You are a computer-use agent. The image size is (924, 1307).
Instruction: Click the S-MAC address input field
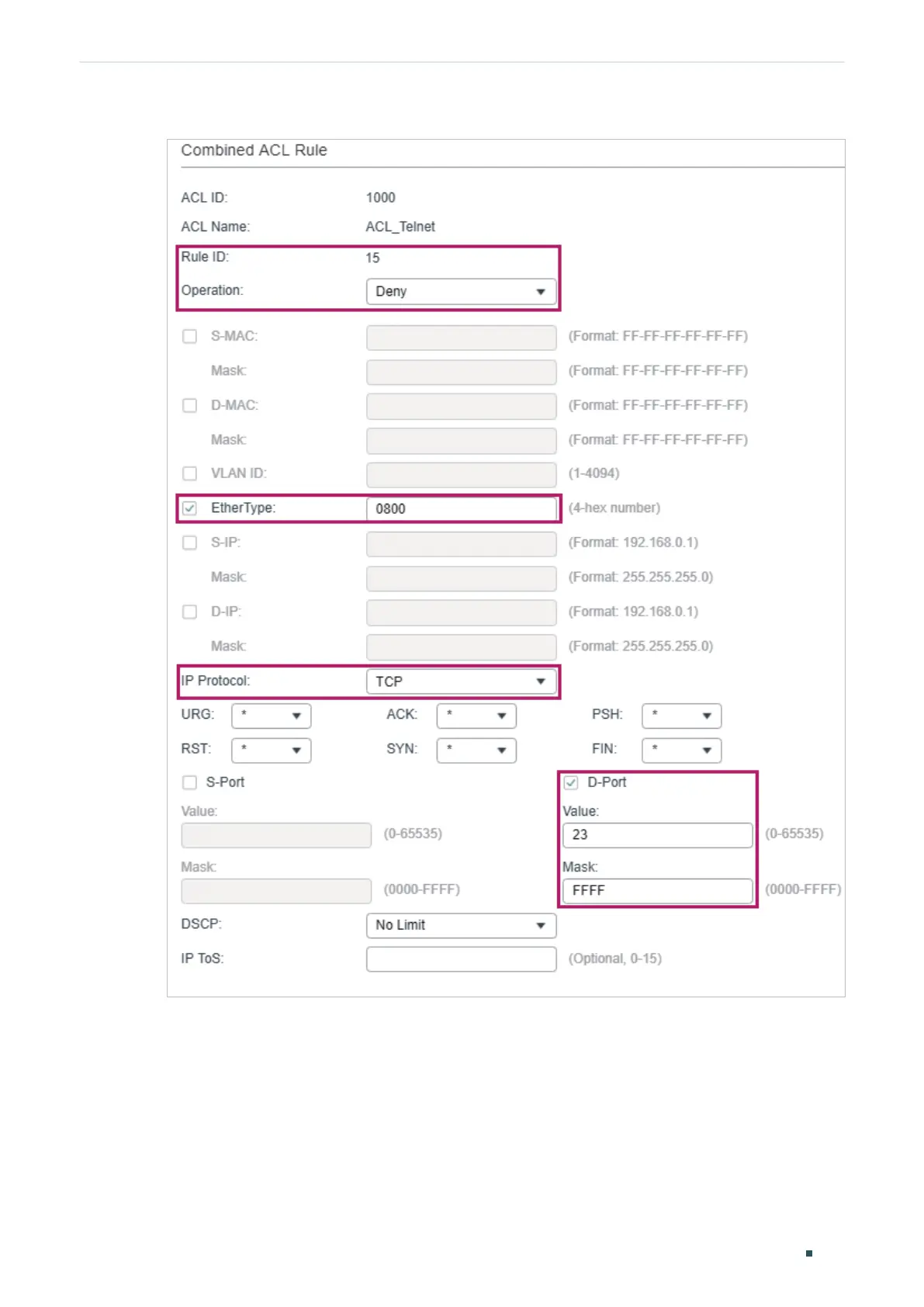point(461,338)
